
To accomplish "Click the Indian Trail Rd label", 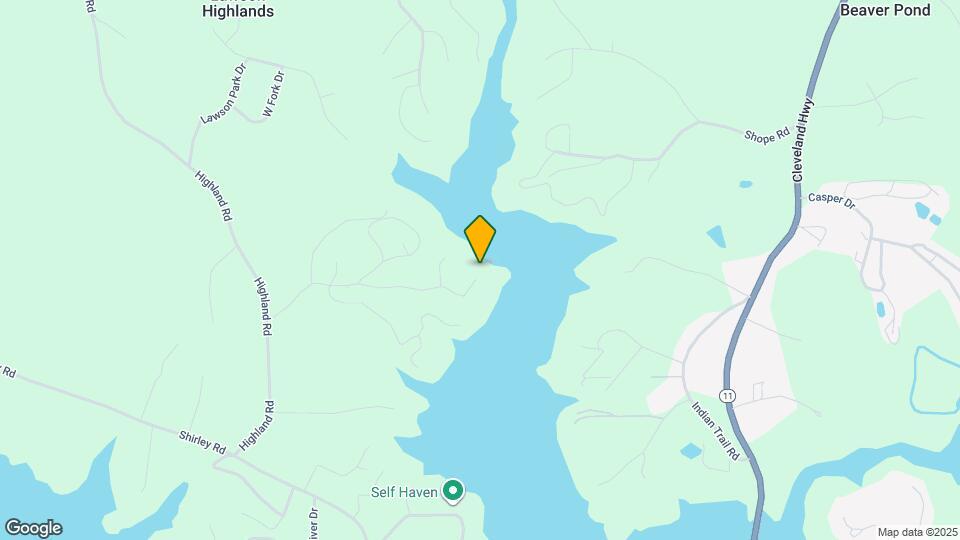I will [716, 431].
